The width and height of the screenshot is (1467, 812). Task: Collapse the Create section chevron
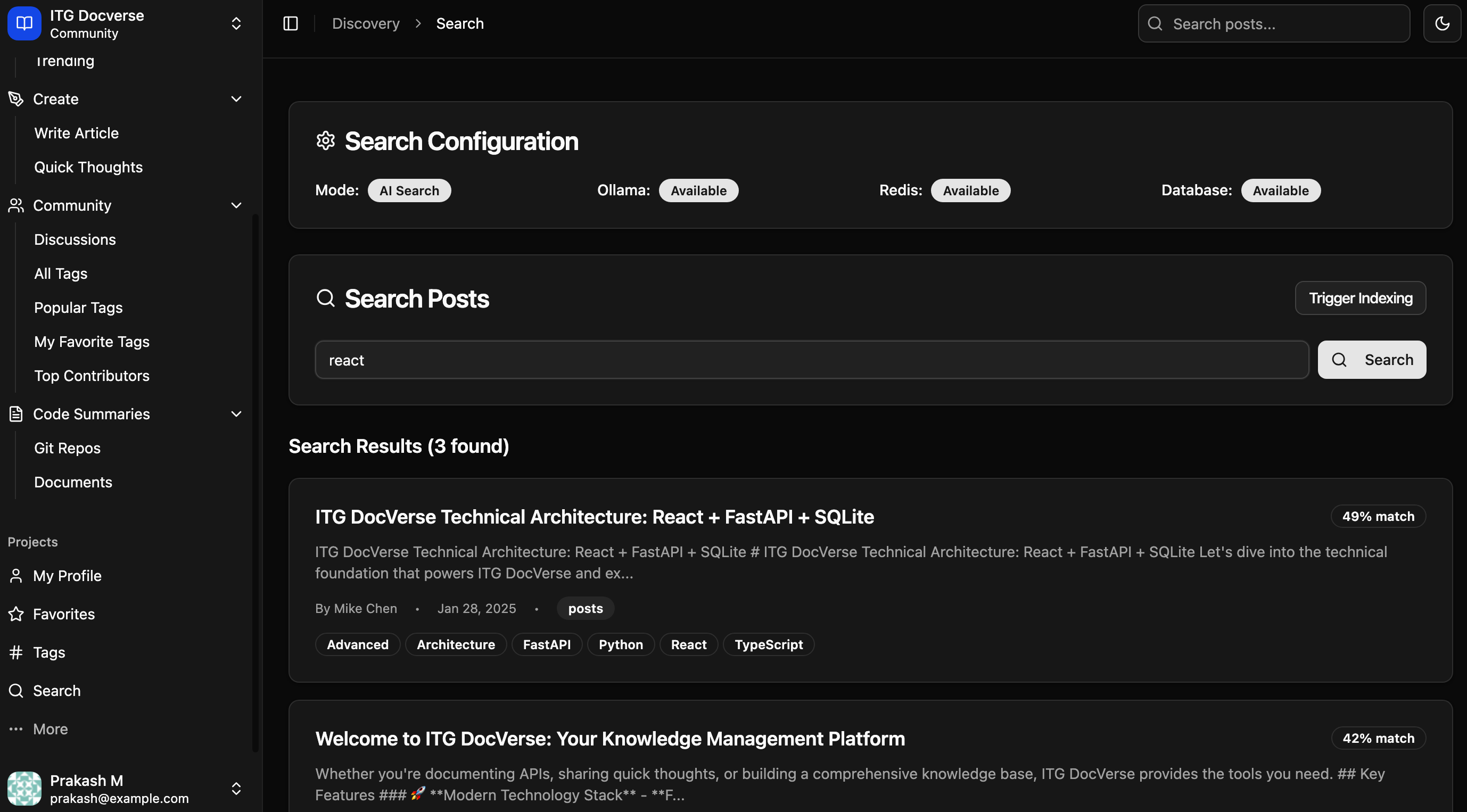coord(236,99)
